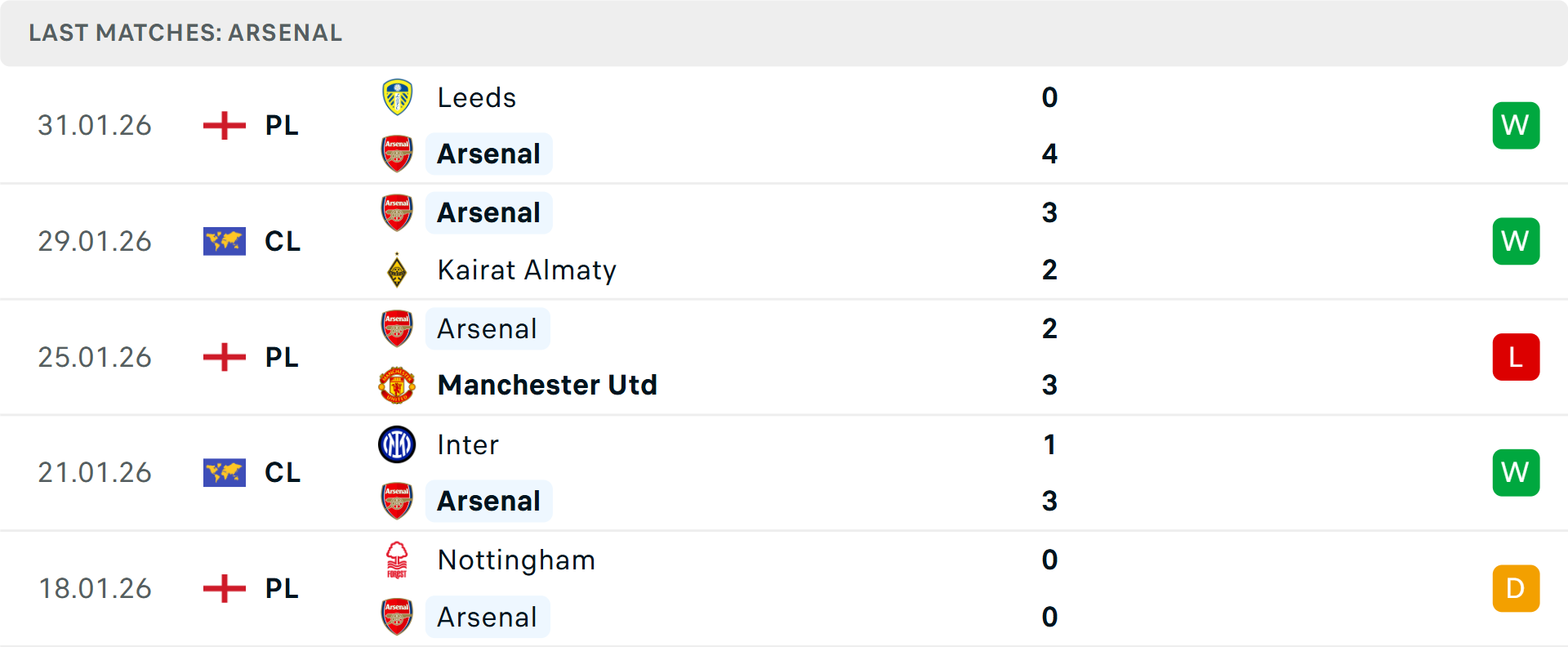Screen dimensions: 1568x647
Task: Open the Manchester Utd team link
Action: (547, 385)
